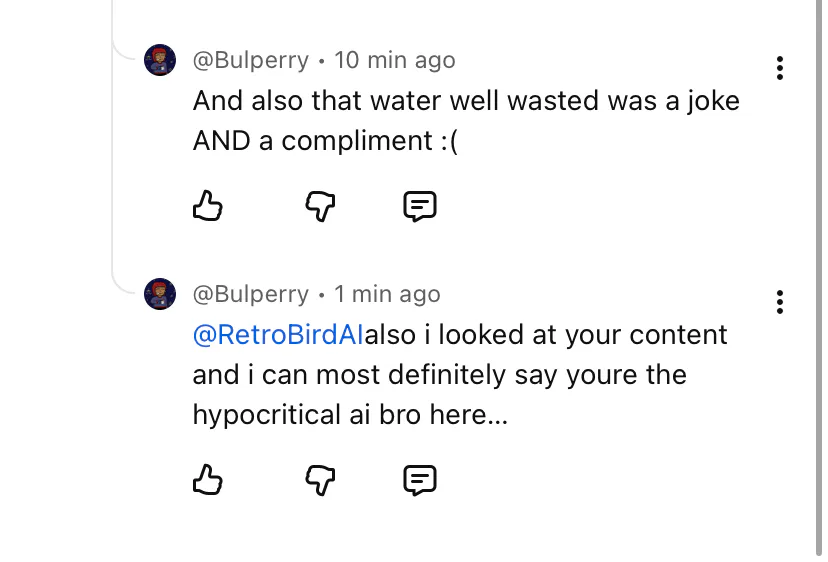Open @Bulperry channel from the 1 min ago comment
Screen dimensions: 828x562
click(x=251, y=294)
